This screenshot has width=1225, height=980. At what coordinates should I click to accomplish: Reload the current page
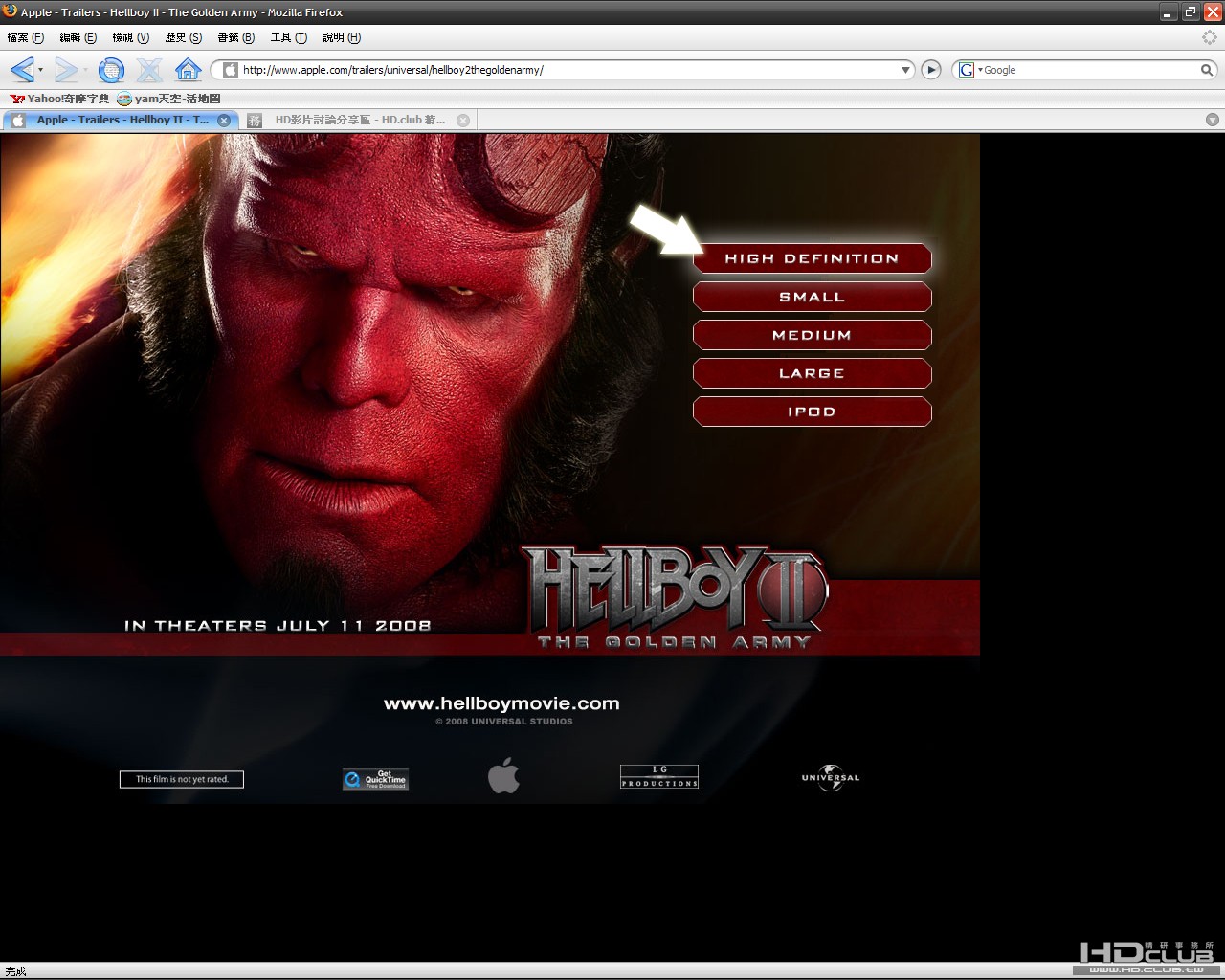112,70
